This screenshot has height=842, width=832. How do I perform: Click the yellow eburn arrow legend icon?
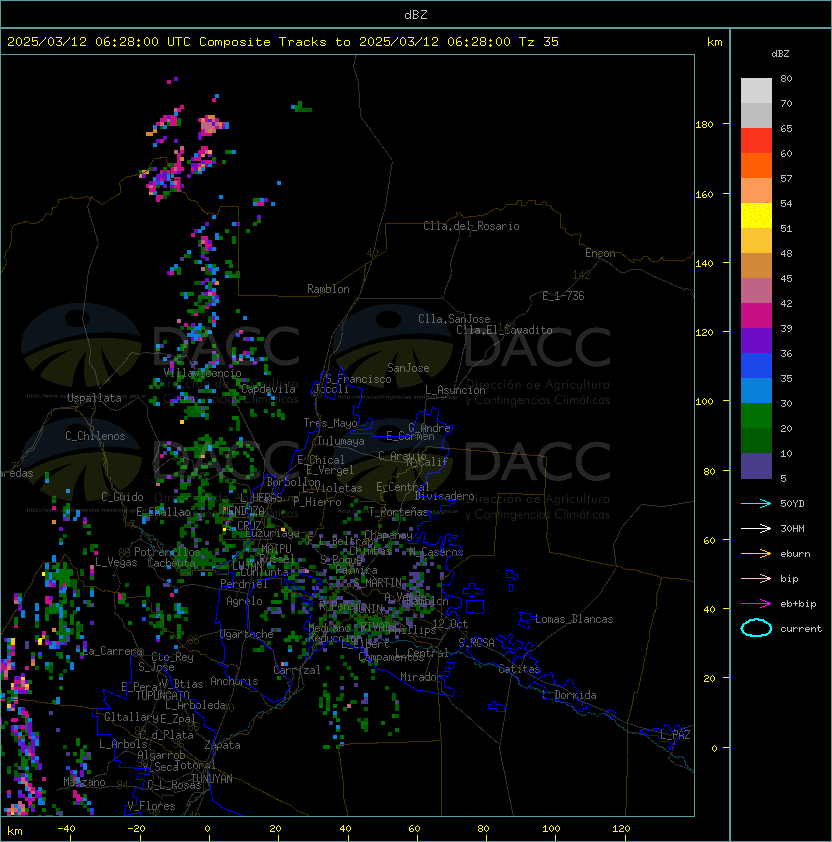tap(756, 553)
